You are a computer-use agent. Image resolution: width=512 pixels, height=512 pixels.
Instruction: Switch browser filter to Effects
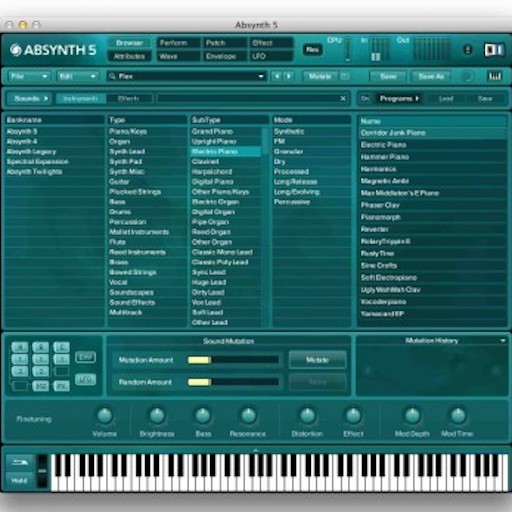pyautogui.click(x=129, y=99)
